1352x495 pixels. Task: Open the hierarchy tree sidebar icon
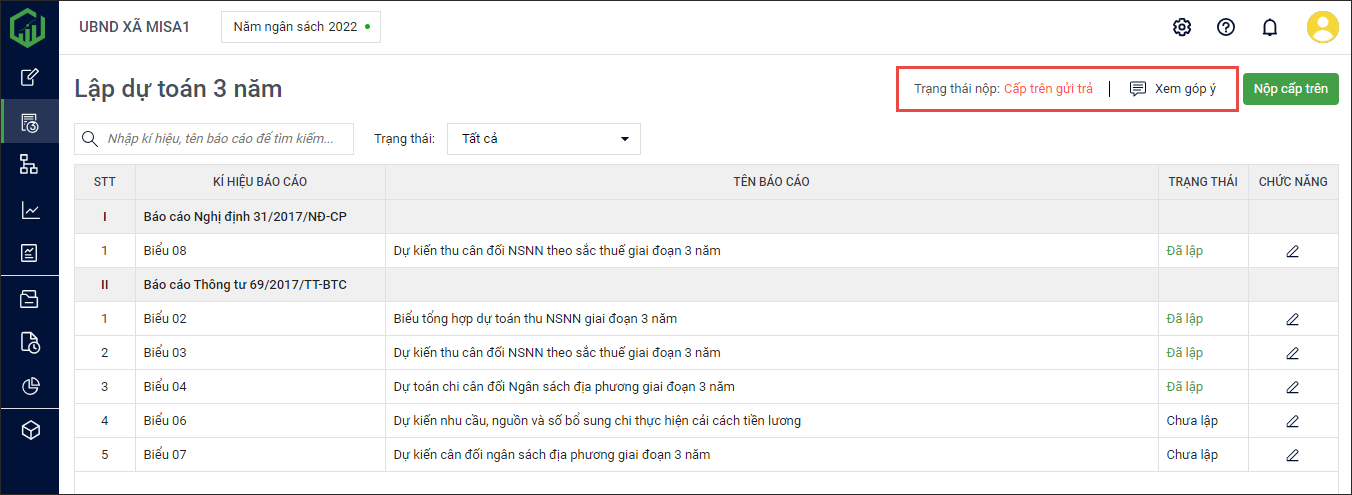(x=30, y=165)
